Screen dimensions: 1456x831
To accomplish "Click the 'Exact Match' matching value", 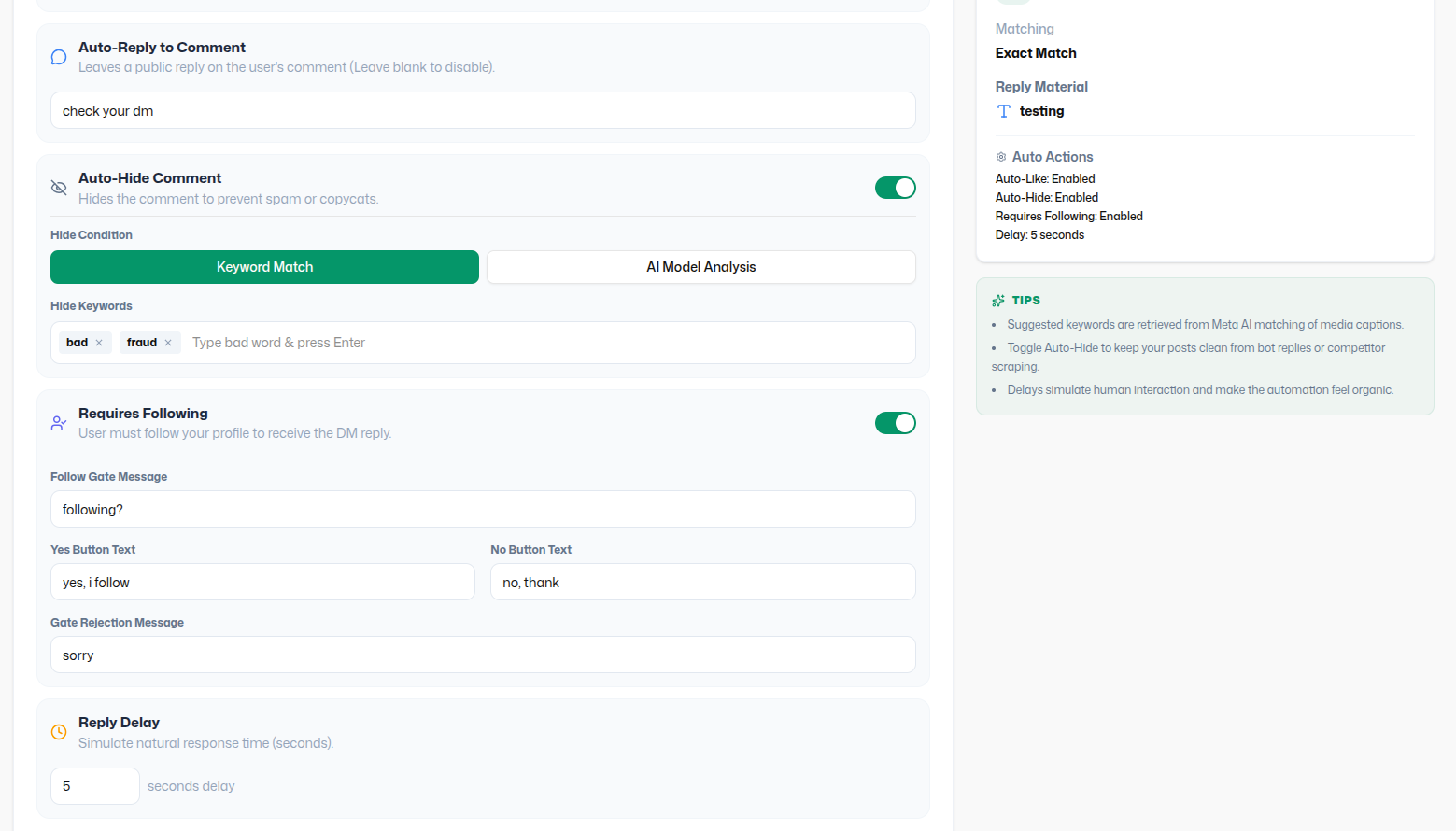I will tap(1036, 53).
